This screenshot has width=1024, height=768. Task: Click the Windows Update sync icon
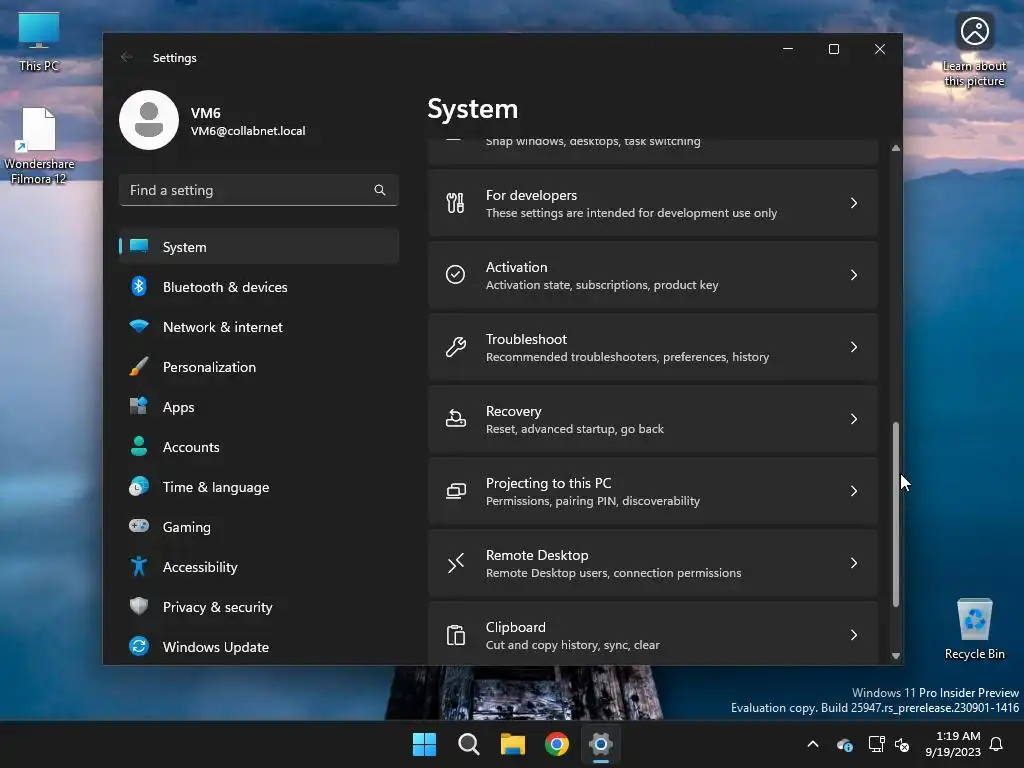[138, 647]
